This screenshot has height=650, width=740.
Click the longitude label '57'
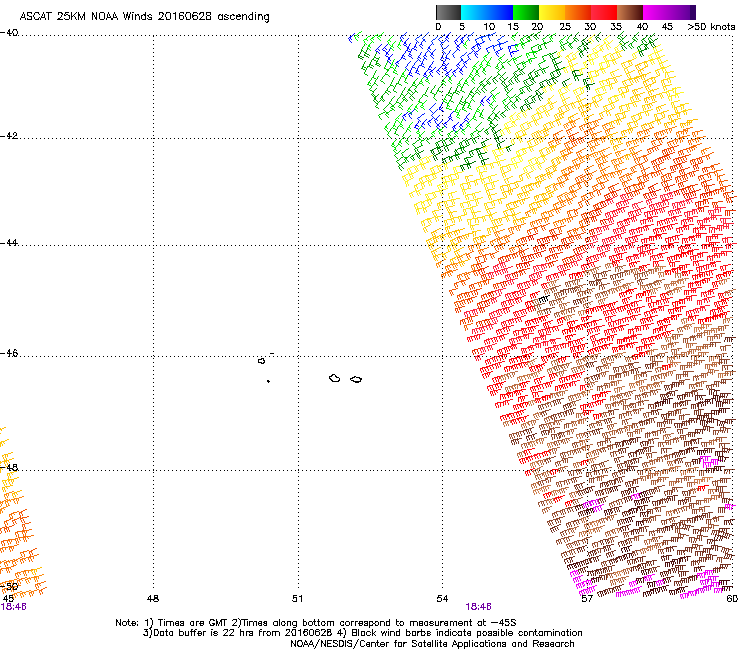point(587,599)
